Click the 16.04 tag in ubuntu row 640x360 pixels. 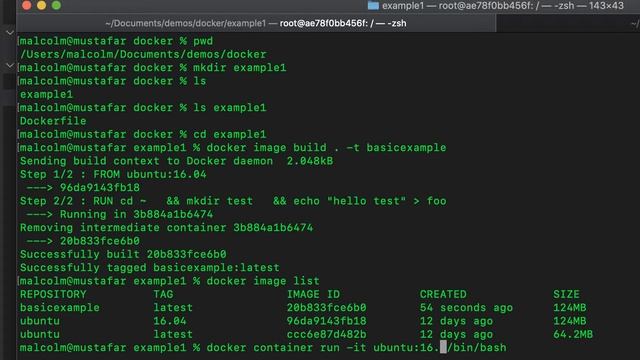[x=170, y=321]
